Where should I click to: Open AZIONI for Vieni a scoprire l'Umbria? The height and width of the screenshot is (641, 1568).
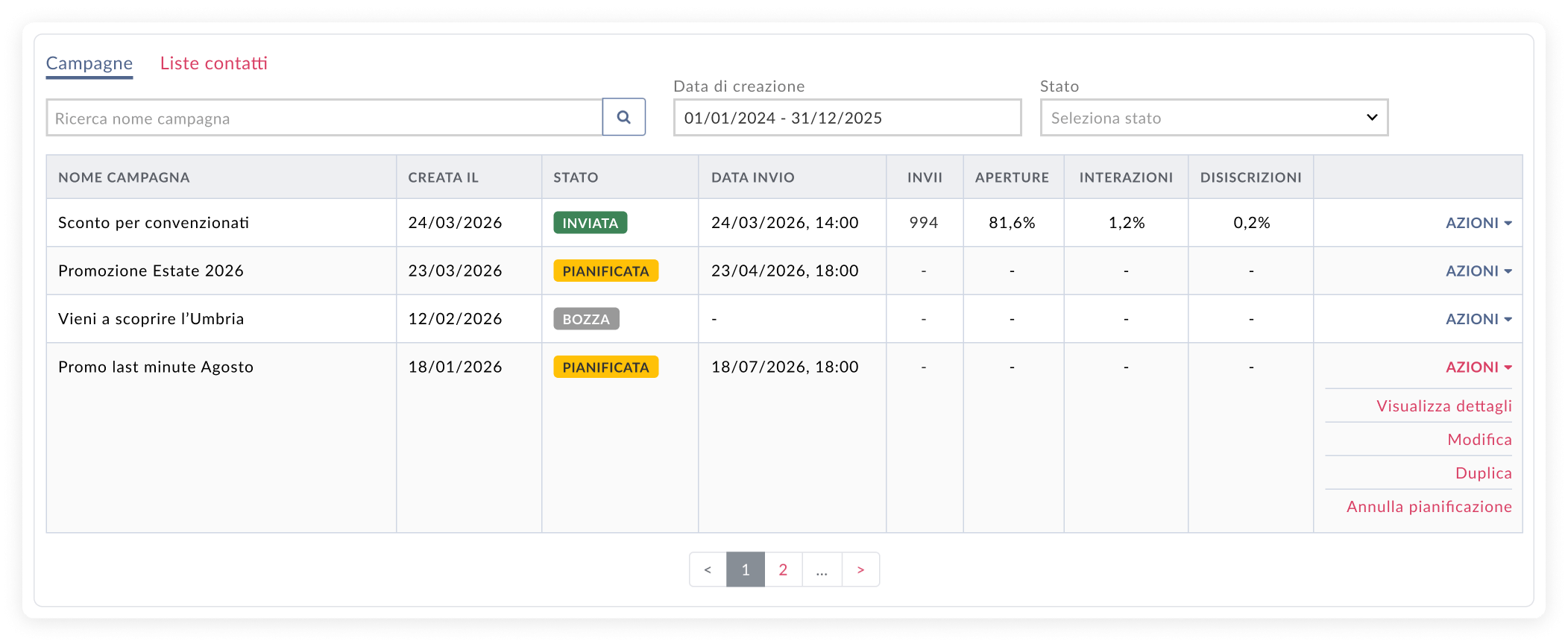tap(1479, 319)
